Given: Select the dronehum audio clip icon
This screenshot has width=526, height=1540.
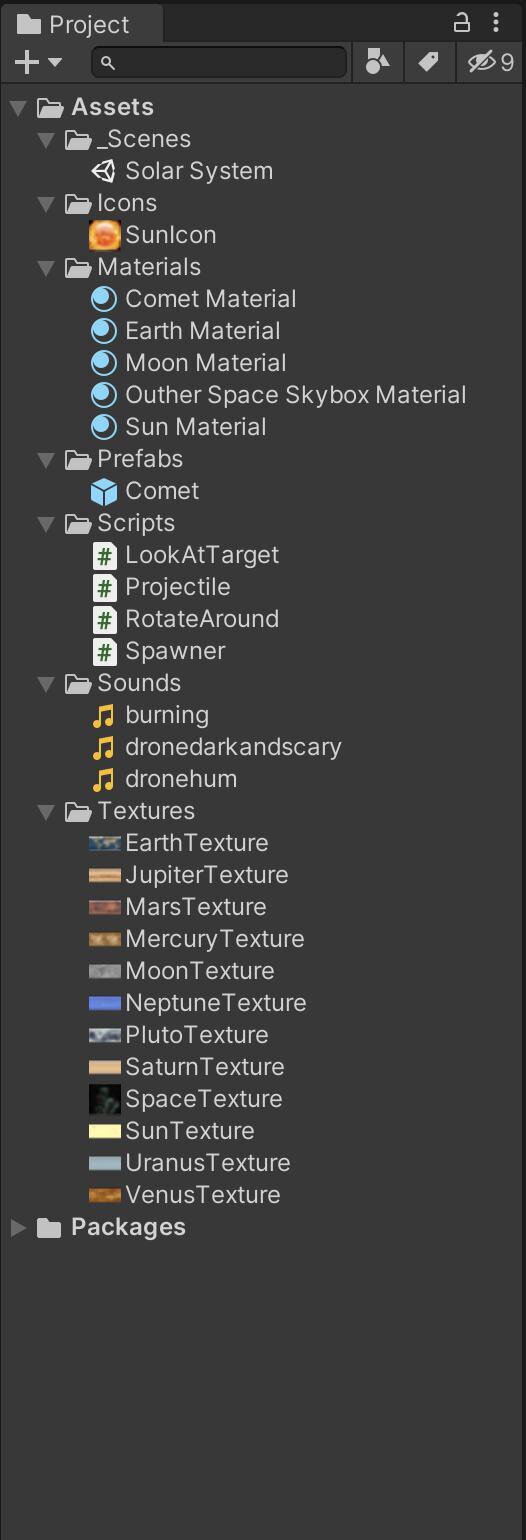Looking at the screenshot, I should 104,779.
